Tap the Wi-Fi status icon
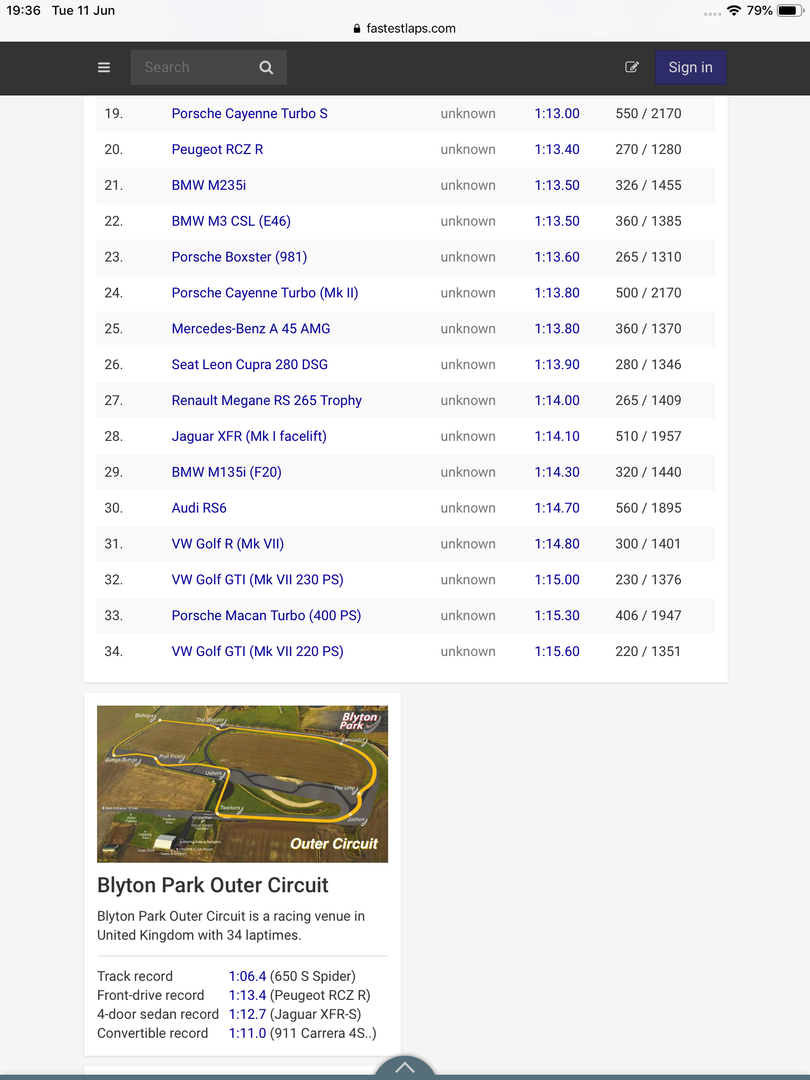 point(734,10)
